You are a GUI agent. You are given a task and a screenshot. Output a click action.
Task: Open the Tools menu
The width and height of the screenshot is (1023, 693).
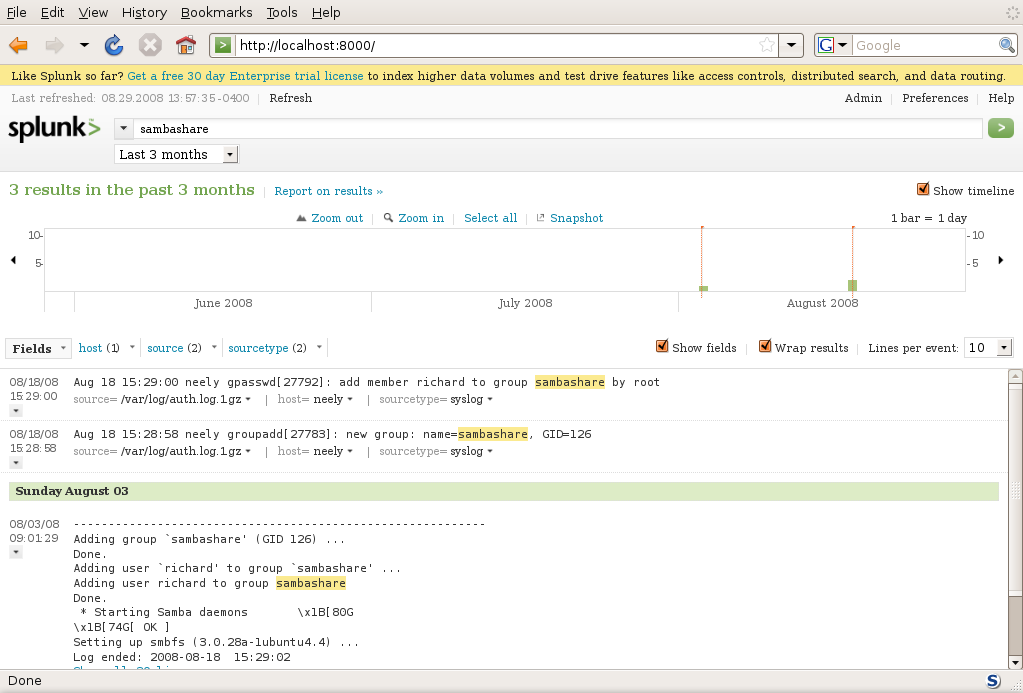pyautogui.click(x=282, y=12)
